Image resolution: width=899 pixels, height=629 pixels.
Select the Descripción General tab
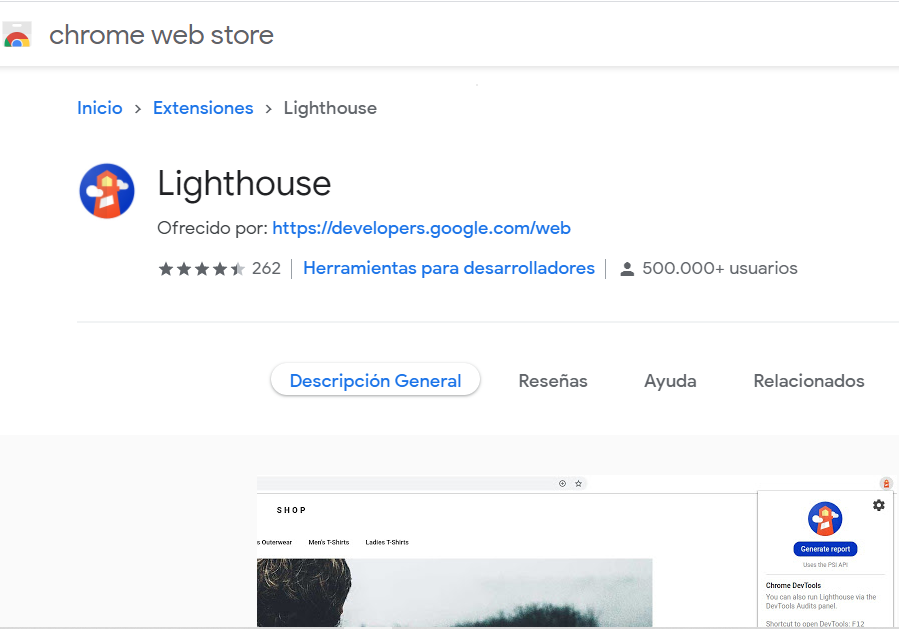(x=376, y=380)
